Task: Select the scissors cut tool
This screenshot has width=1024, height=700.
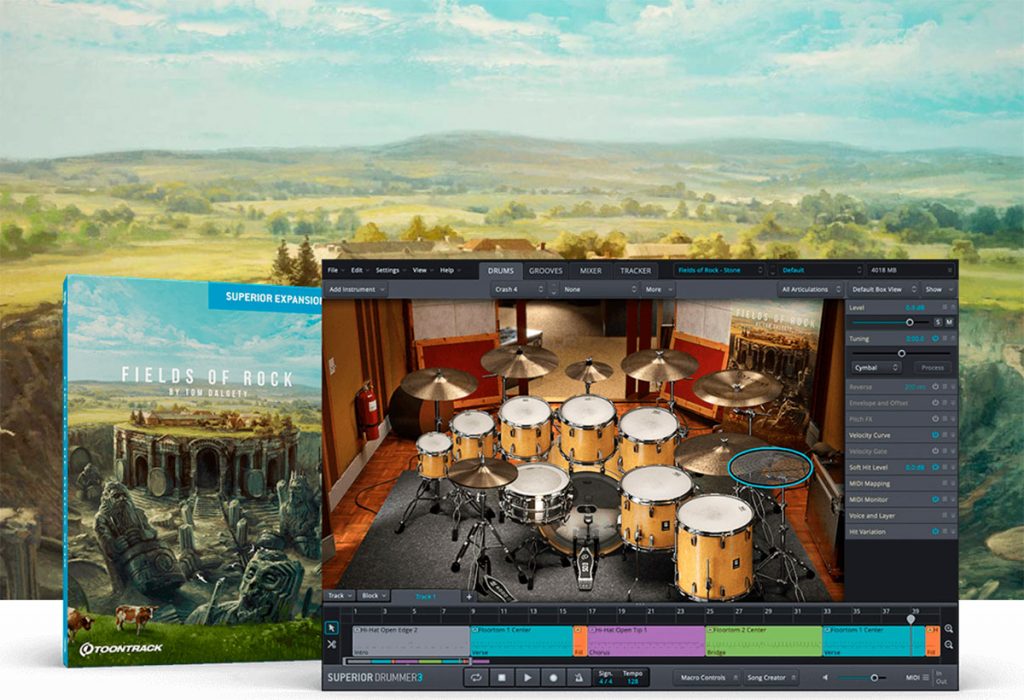Action: (332, 644)
